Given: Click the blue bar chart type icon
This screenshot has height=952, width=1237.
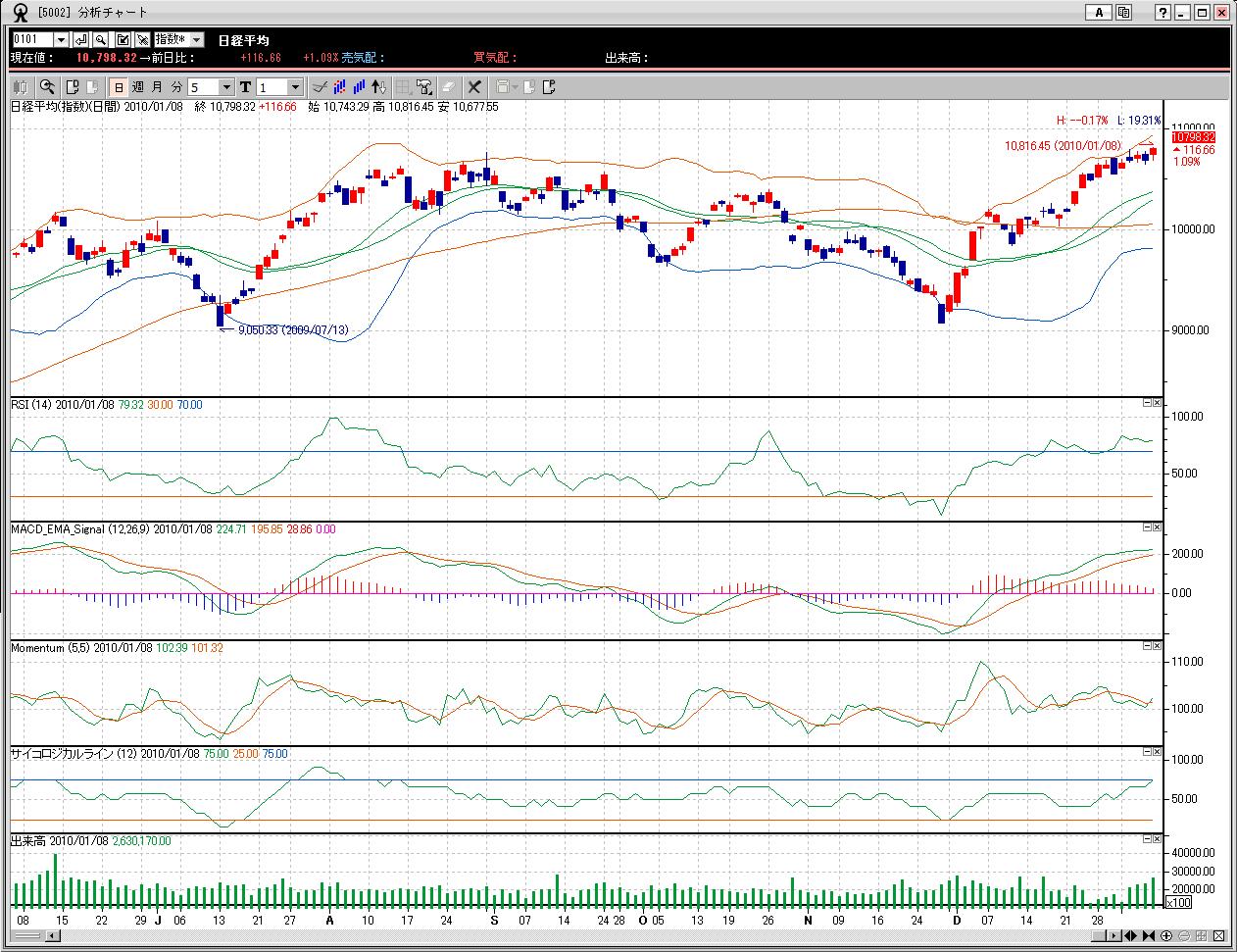Looking at the screenshot, I should pos(359,87).
